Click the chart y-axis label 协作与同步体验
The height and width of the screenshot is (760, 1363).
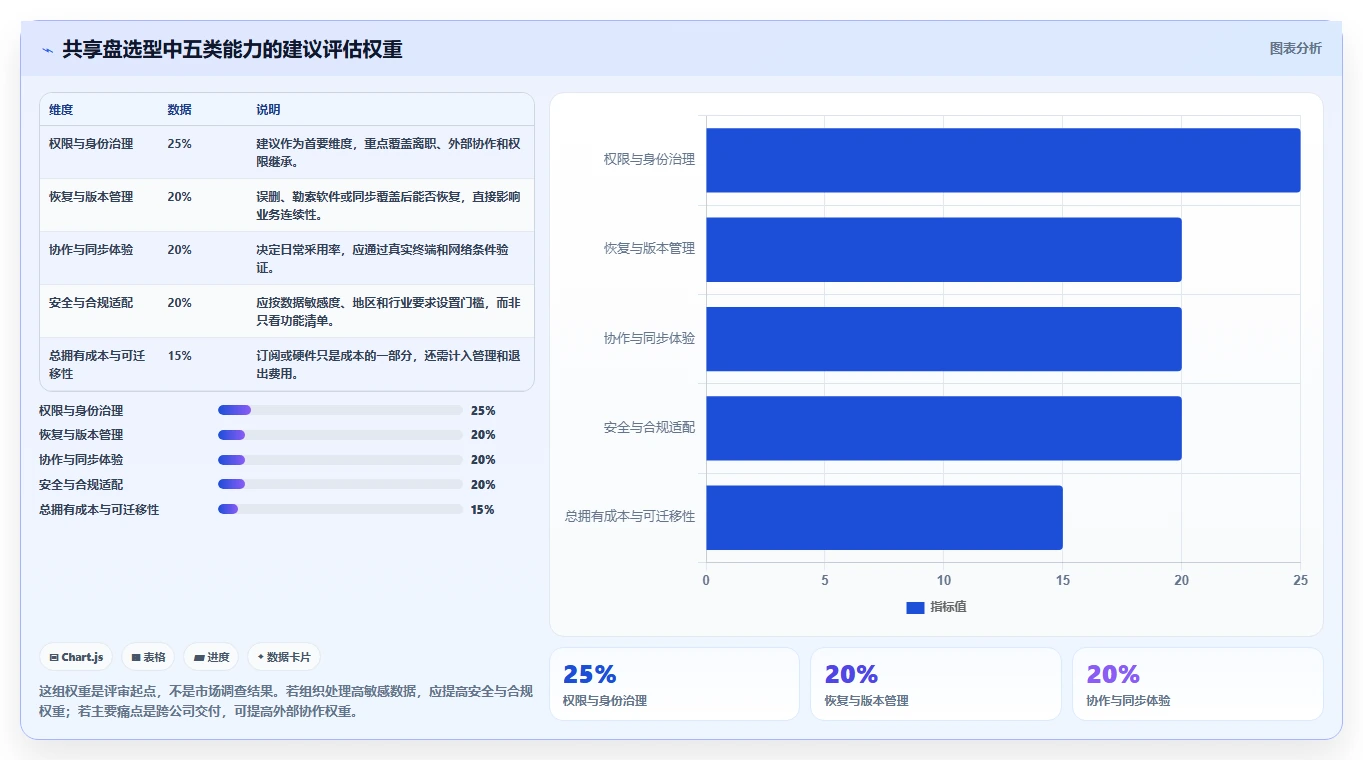click(649, 338)
